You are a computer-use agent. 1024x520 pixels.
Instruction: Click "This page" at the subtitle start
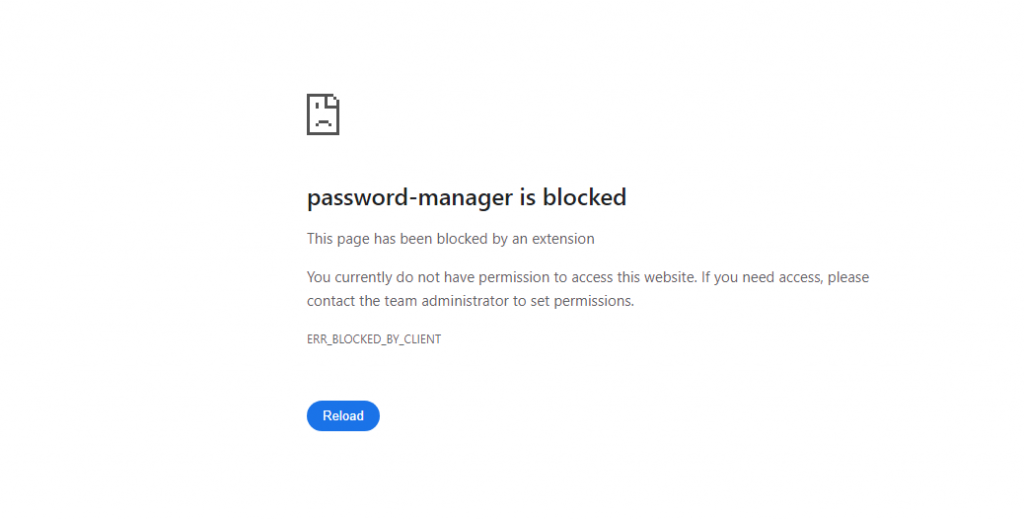coord(337,239)
